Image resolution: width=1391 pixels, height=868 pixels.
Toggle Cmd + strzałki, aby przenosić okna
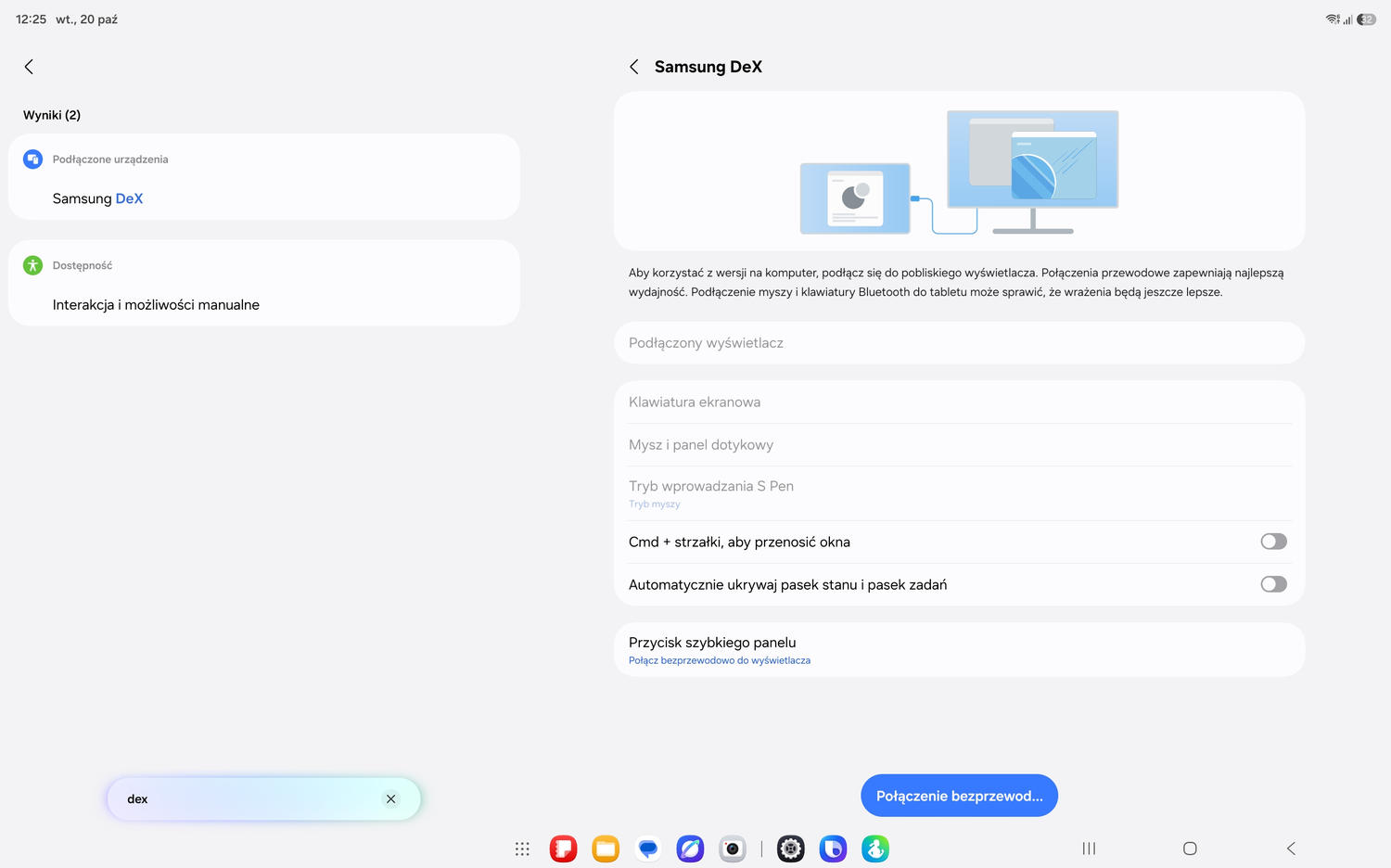pos(1273,542)
